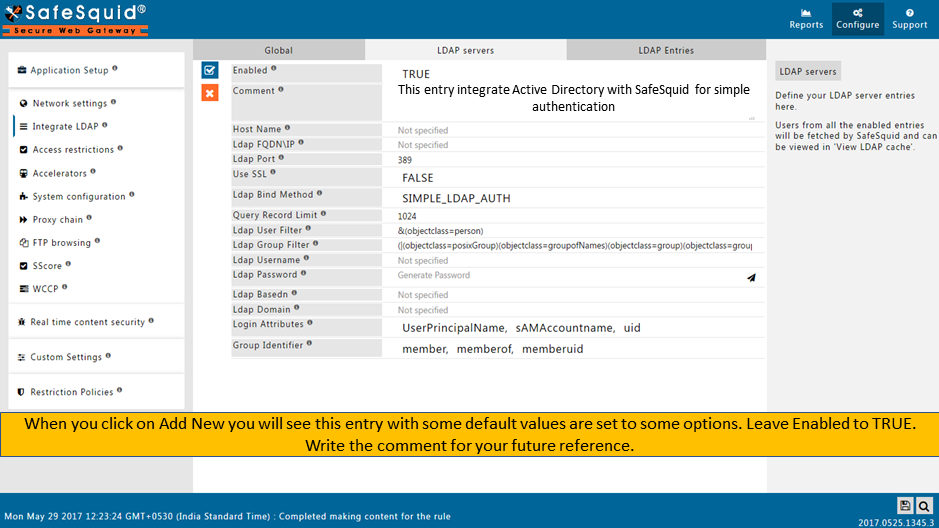Click the Generate Password paper plane icon
Viewport: 939px width, 528px height.
click(751, 278)
